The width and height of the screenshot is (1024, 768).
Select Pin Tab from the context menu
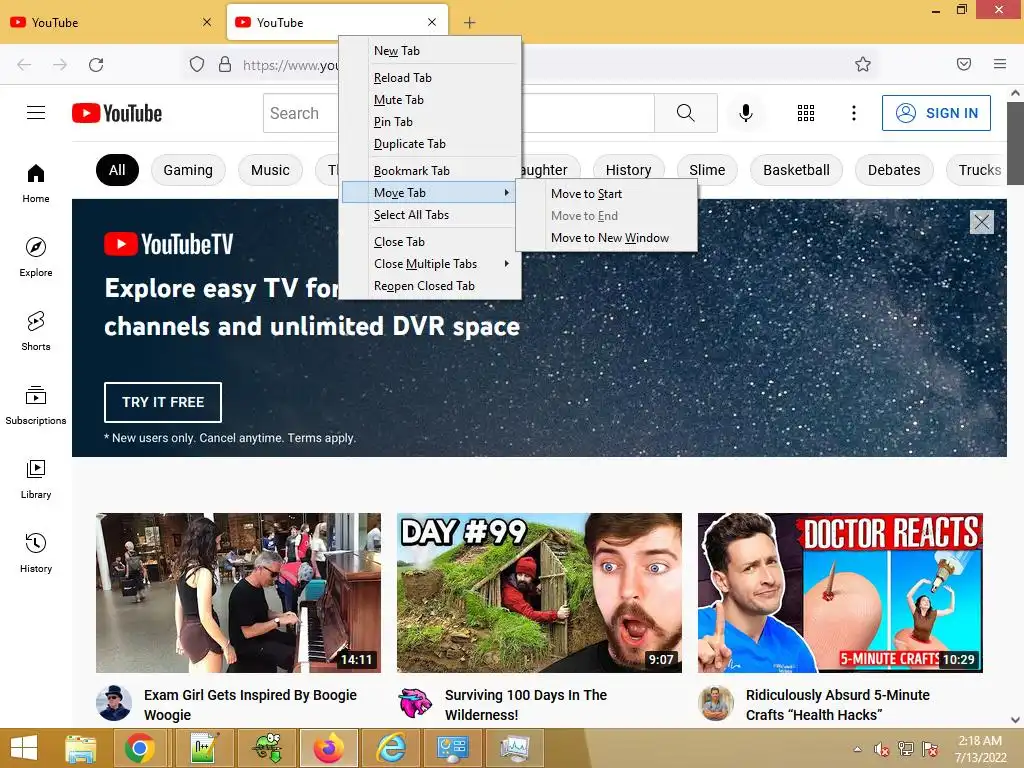pyautogui.click(x=430, y=122)
